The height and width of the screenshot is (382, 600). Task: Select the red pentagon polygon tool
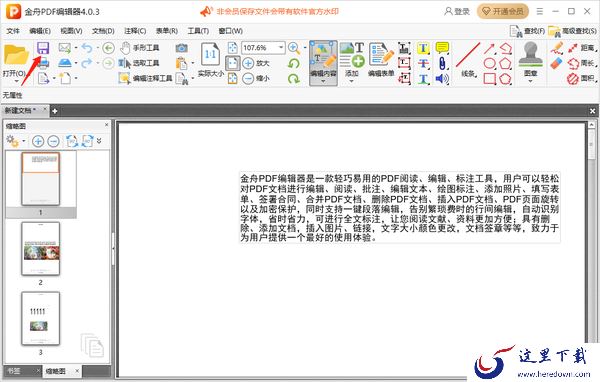pos(505,64)
